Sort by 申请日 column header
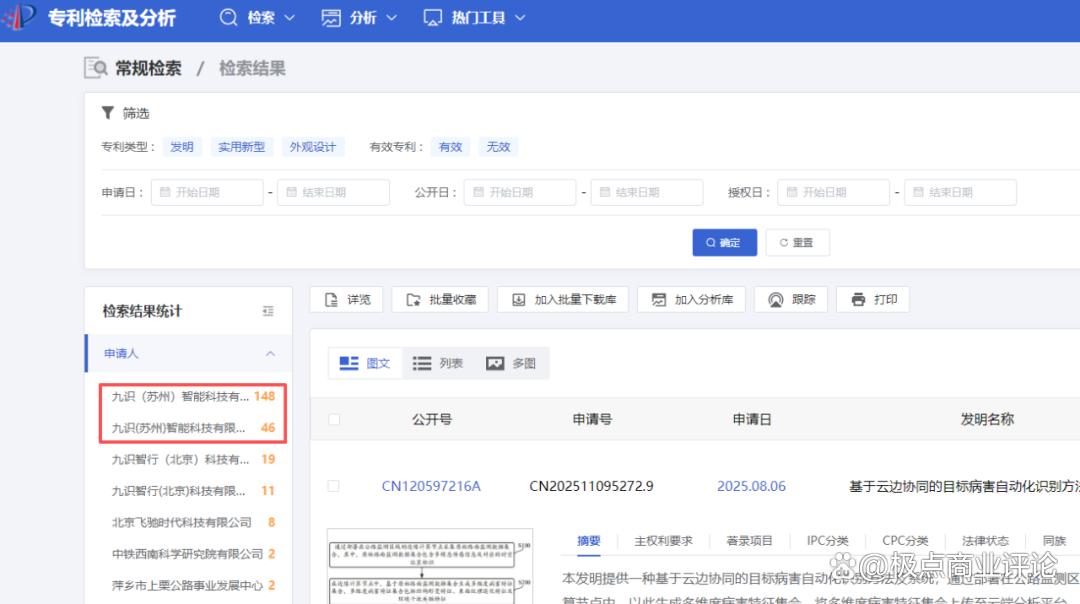Image resolution: width=1080 pixels, height=604 pixels. coord(751,419)
